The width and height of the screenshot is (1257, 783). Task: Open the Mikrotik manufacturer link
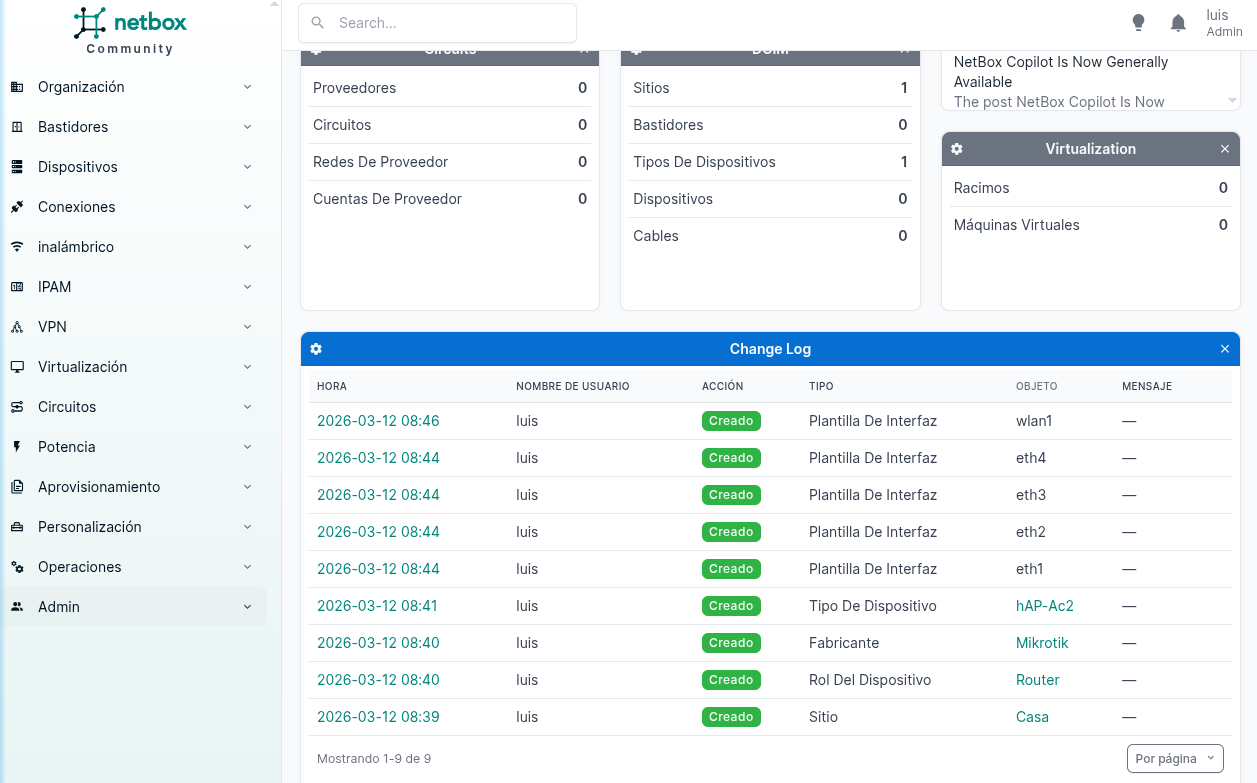tap(1042, 643)
